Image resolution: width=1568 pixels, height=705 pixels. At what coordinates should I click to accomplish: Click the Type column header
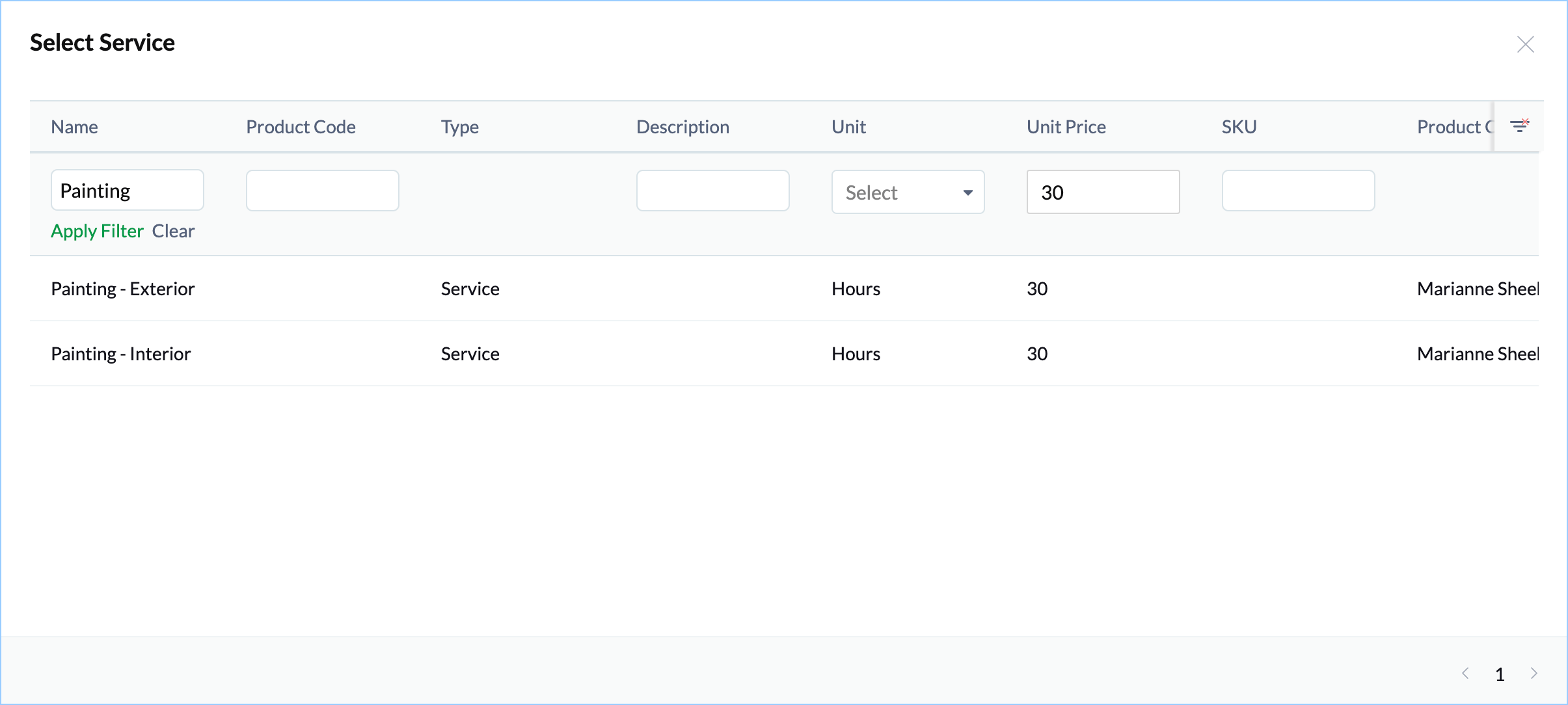[x=459, y=127]
